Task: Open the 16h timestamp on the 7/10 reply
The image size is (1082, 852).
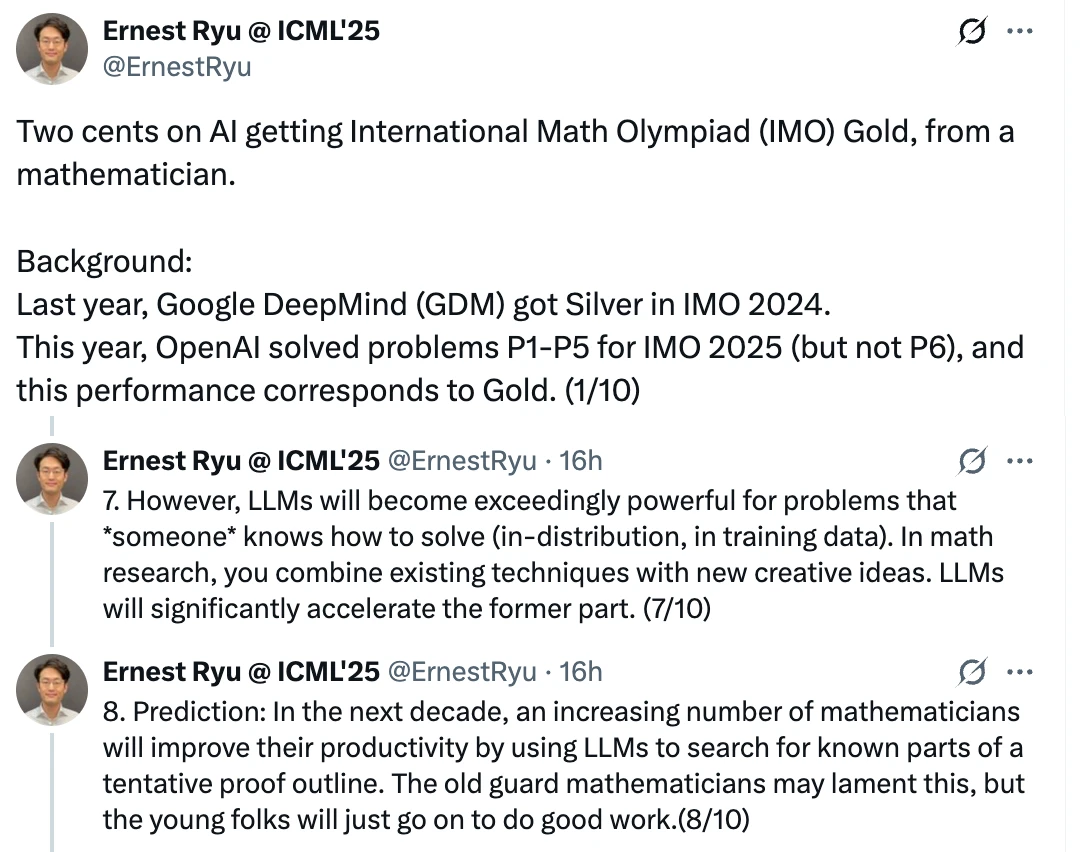Action: click(580, 460)
